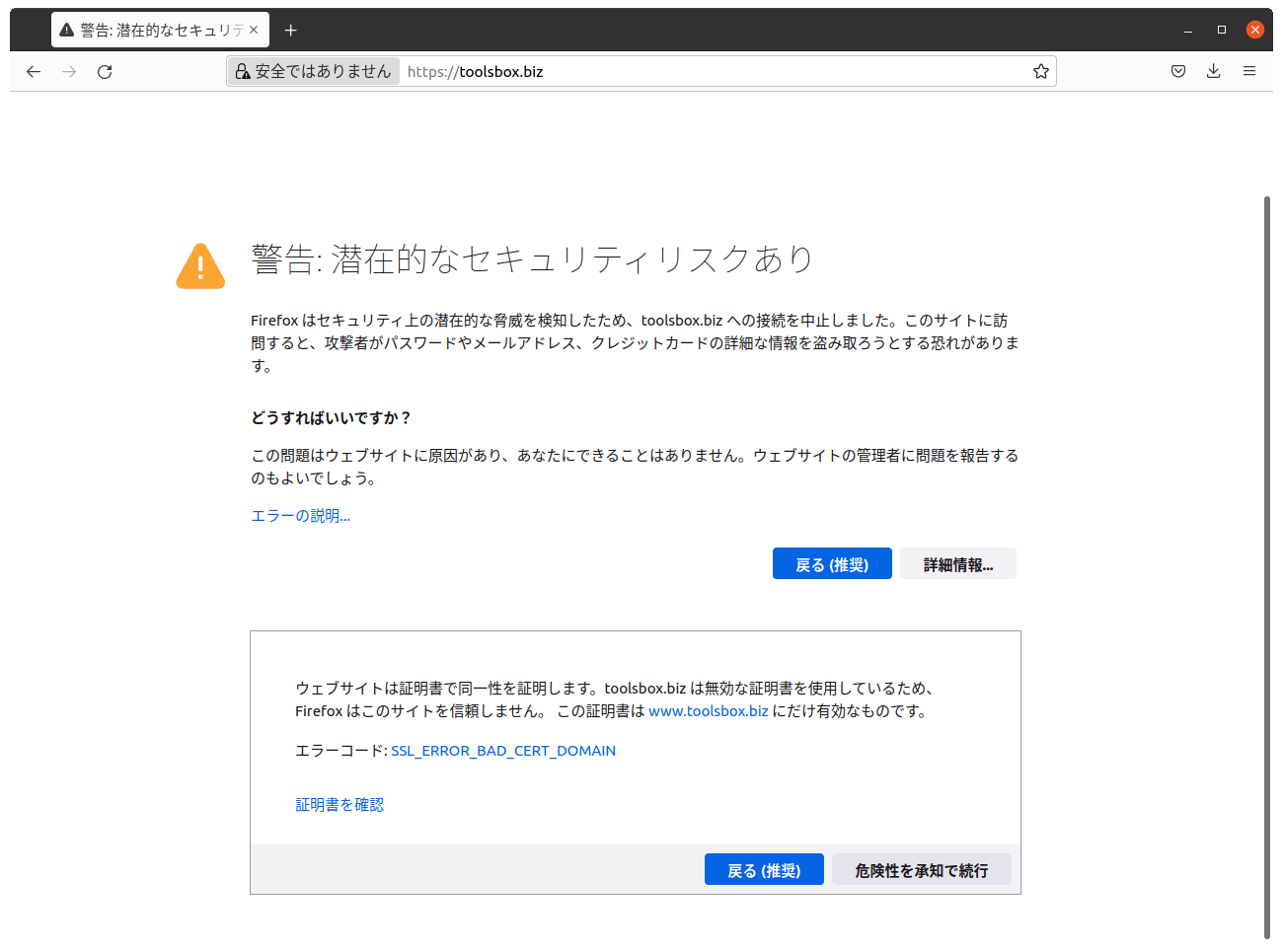1283x952 pixels.
Task: Click 戻る (推奨) in the details panel
Action: click(x=764, y=870)
